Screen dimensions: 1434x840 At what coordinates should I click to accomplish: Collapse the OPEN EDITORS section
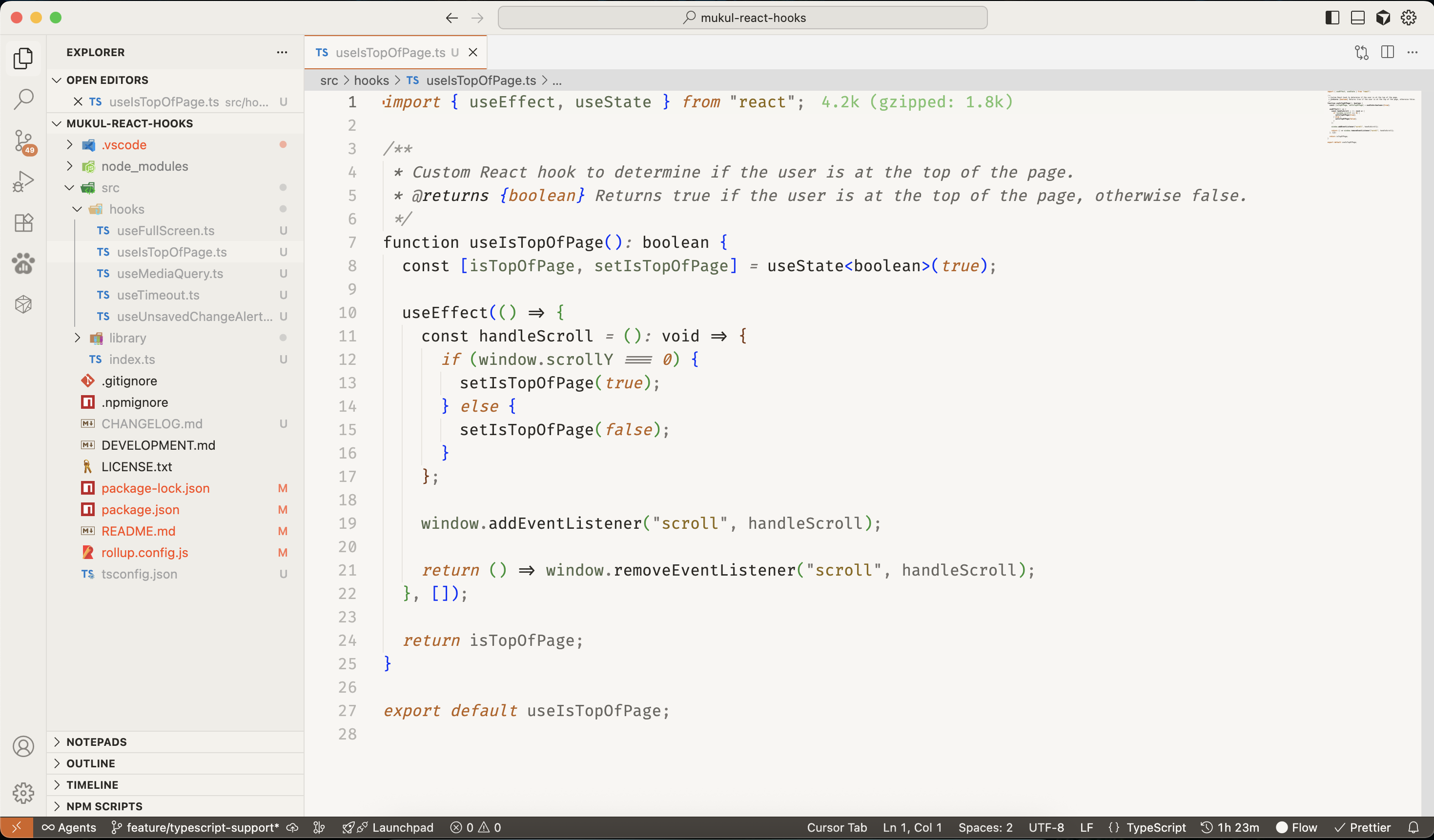[x=175, y=80]
